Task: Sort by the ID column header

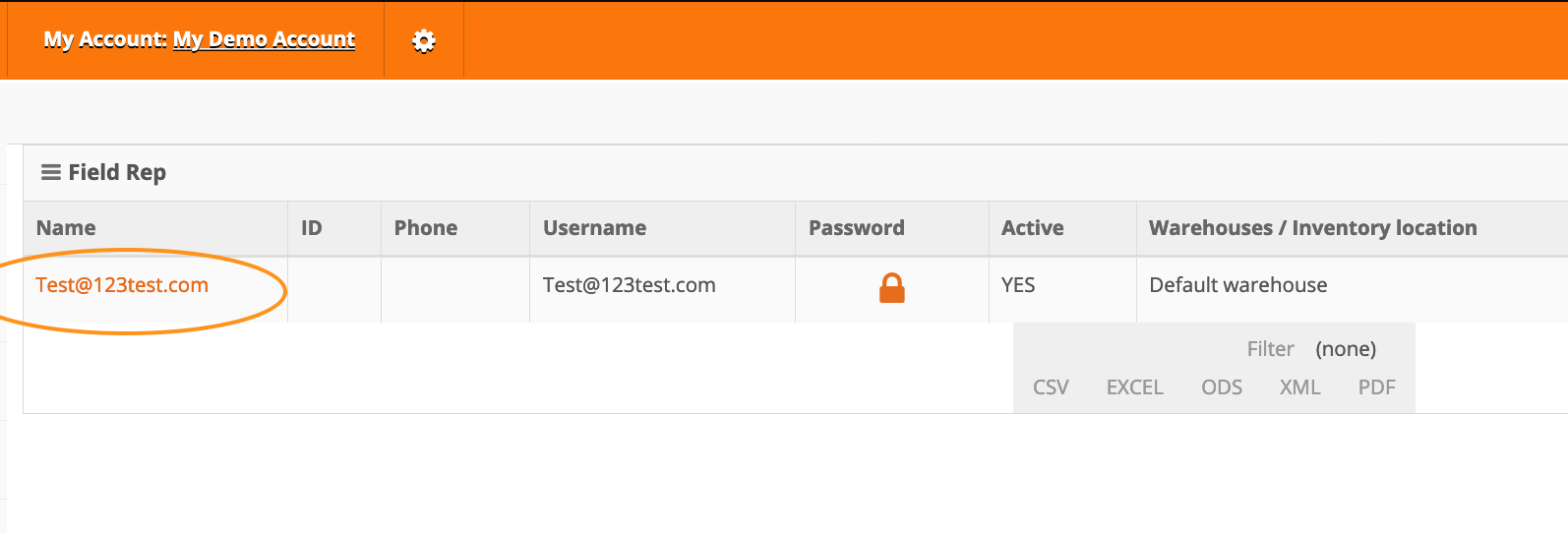Action: point(311,228)
